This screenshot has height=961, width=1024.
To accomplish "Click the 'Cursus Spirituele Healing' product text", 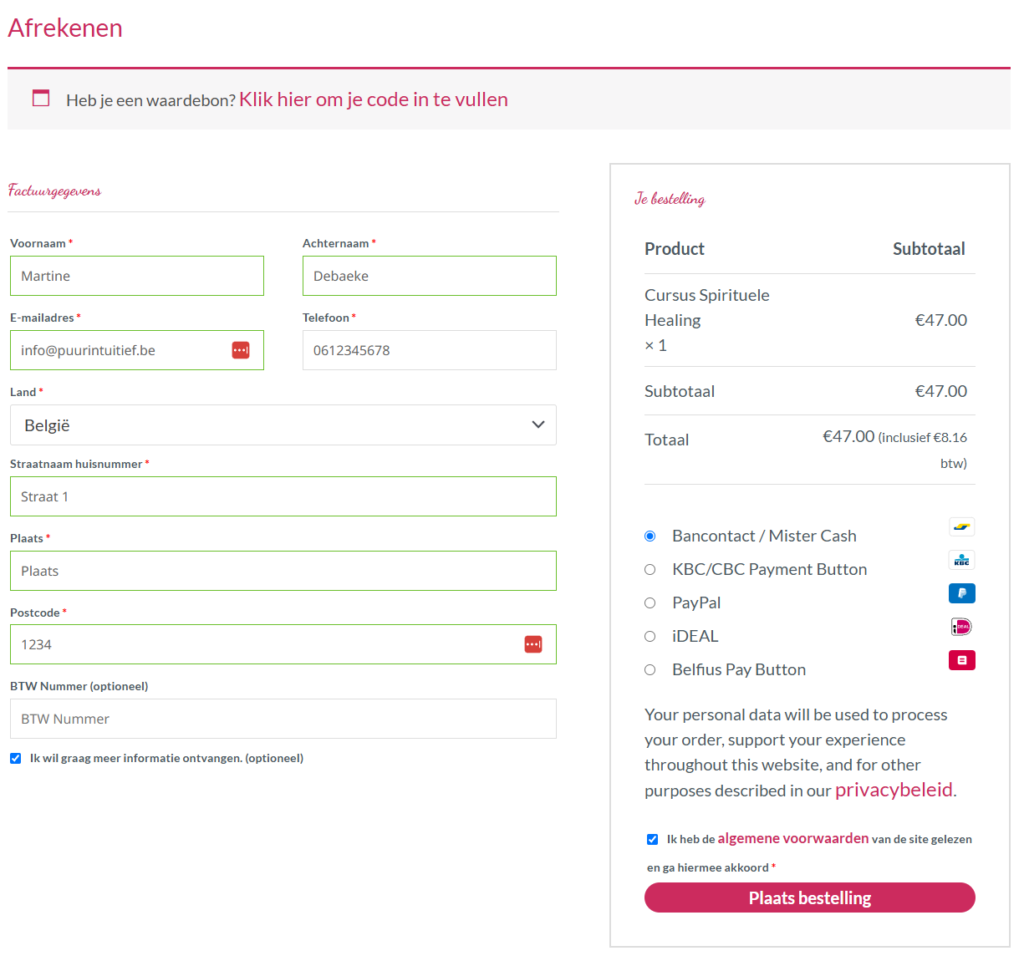I will tap(707, 307).
